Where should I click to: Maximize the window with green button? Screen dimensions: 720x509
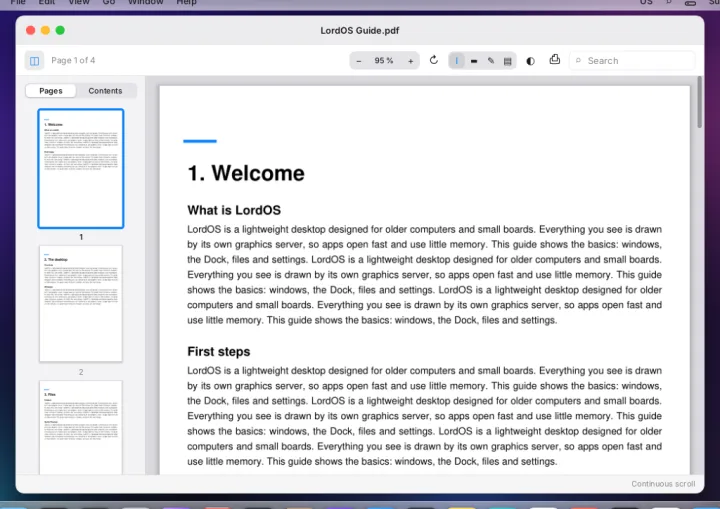(60, 30)
